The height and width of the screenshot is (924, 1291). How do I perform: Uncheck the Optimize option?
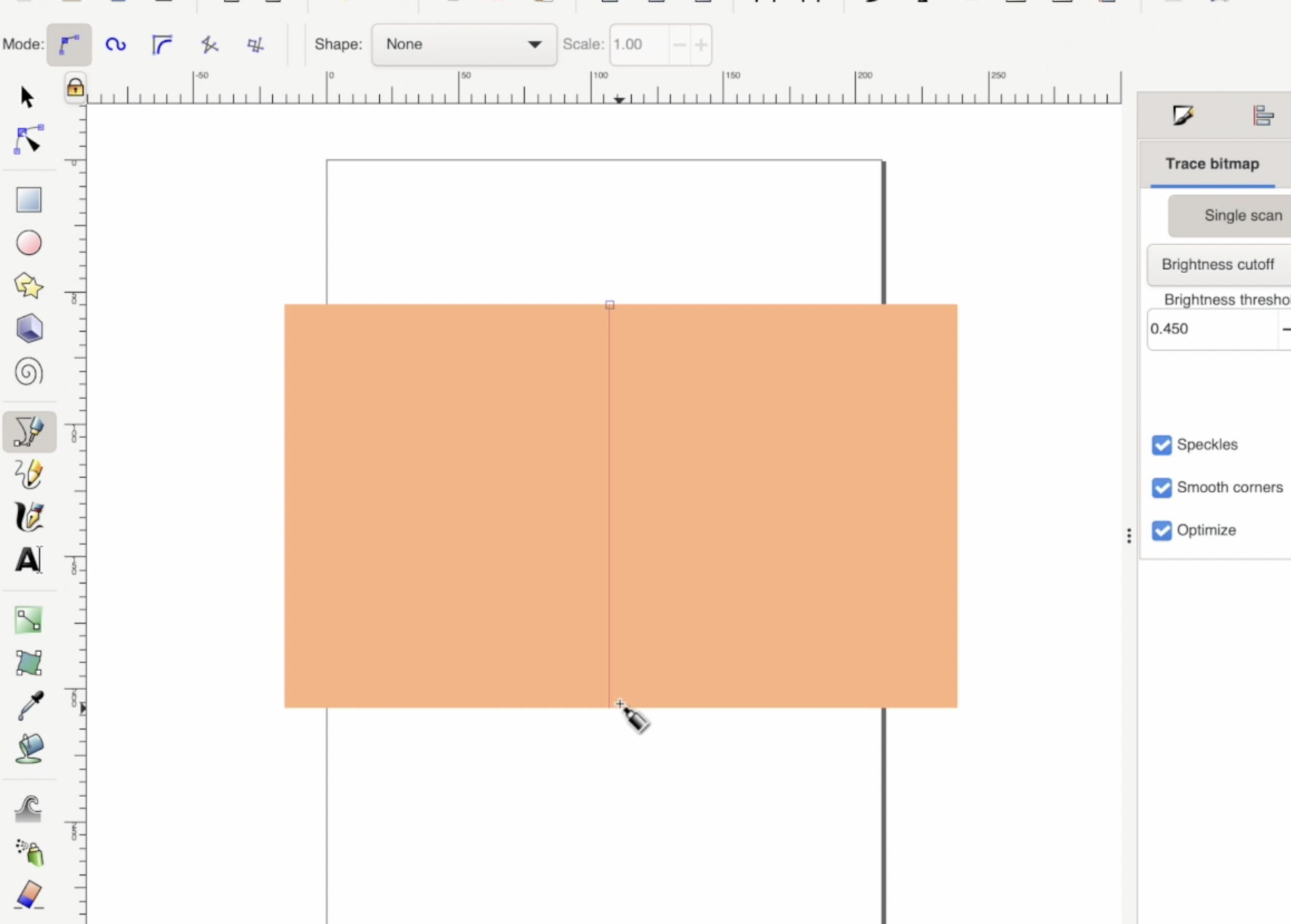(x=1161, y=530)
